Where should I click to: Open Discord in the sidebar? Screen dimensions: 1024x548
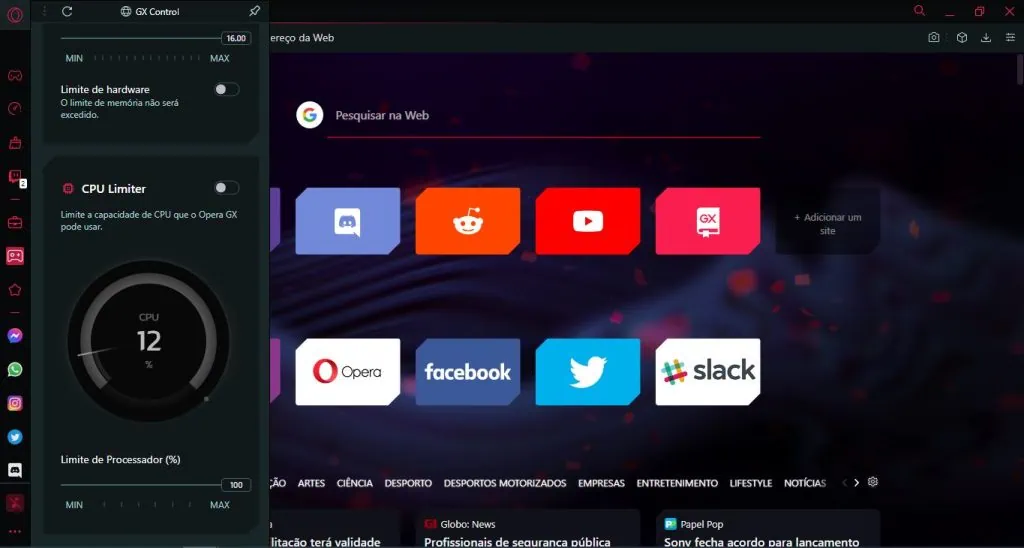click(x=15, y=470)
